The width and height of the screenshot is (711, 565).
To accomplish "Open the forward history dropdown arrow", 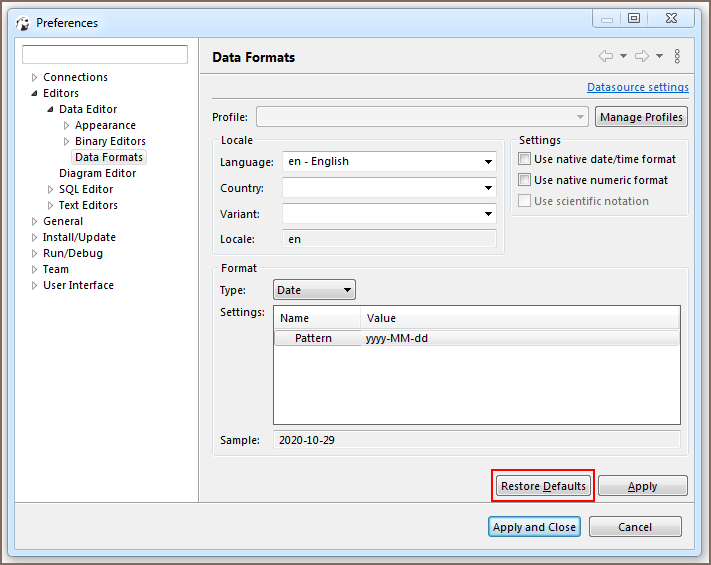I will (660, 57).
